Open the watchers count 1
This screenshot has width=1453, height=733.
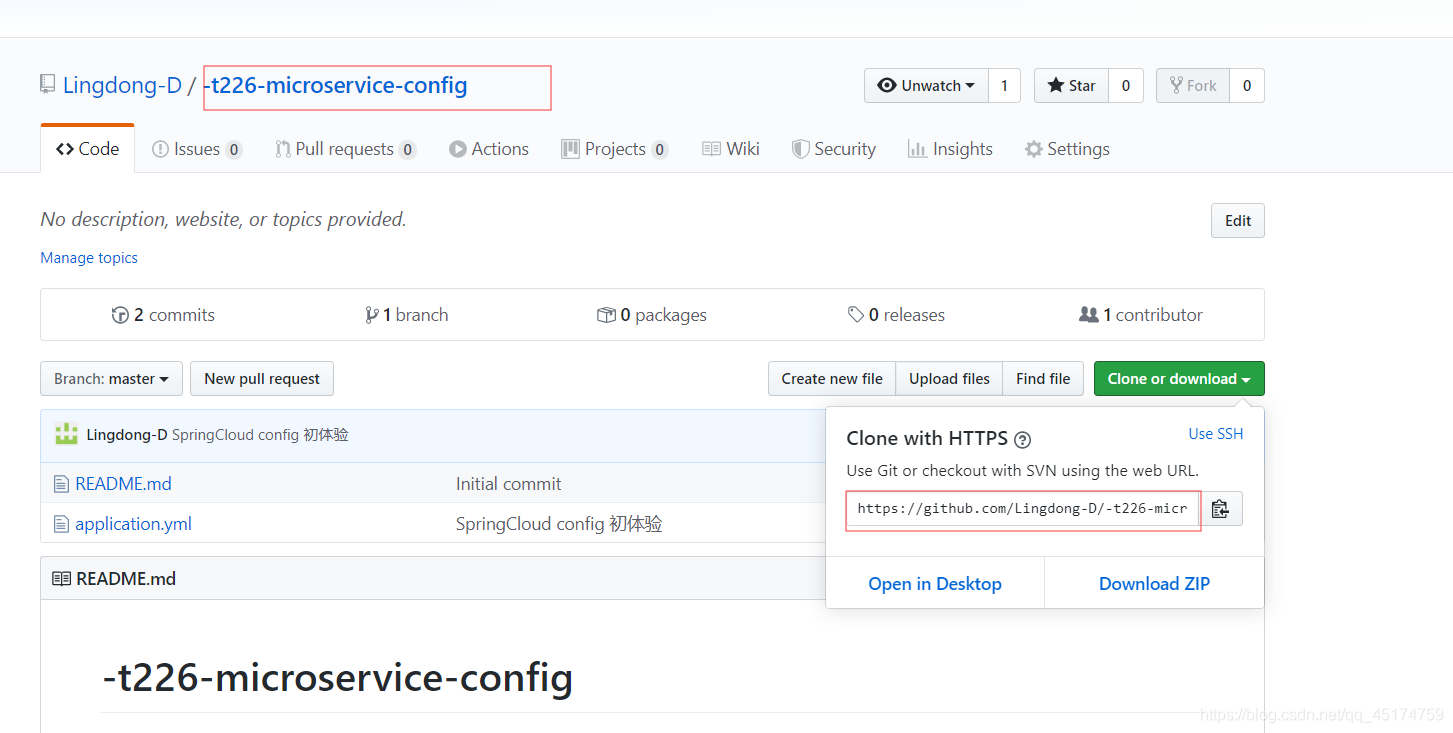pos(1004,86)
